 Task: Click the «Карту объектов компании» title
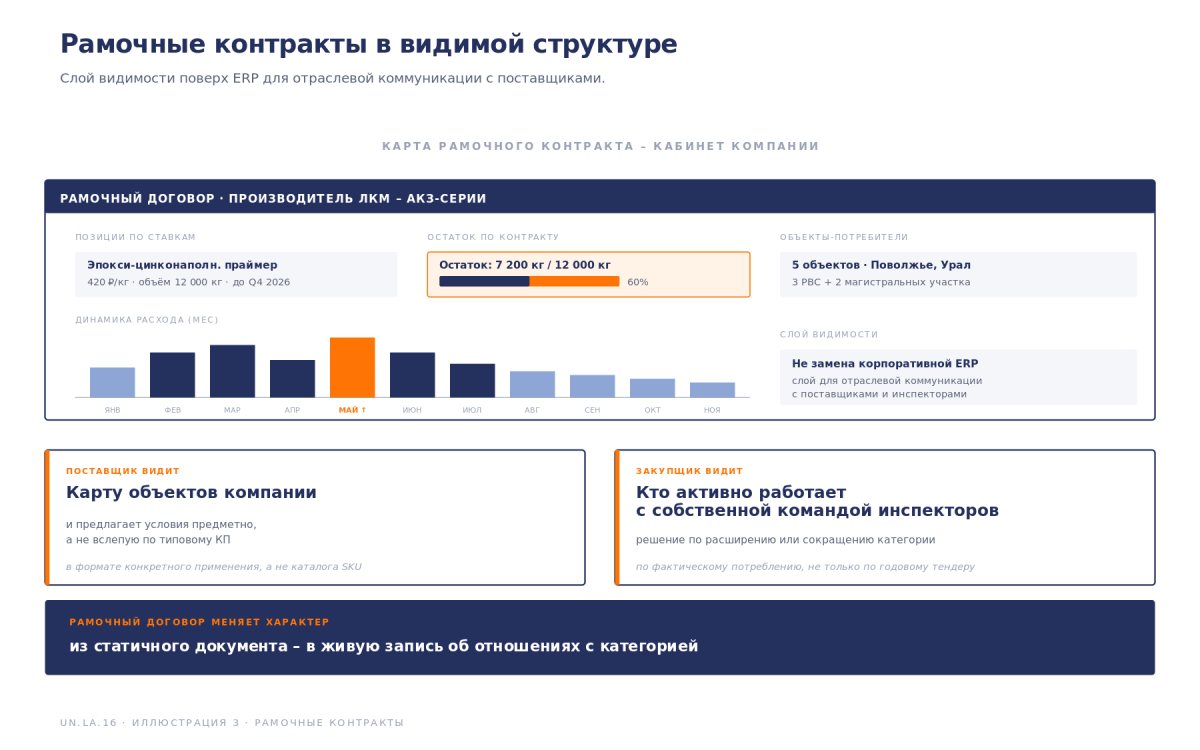(x=191, y=493)
